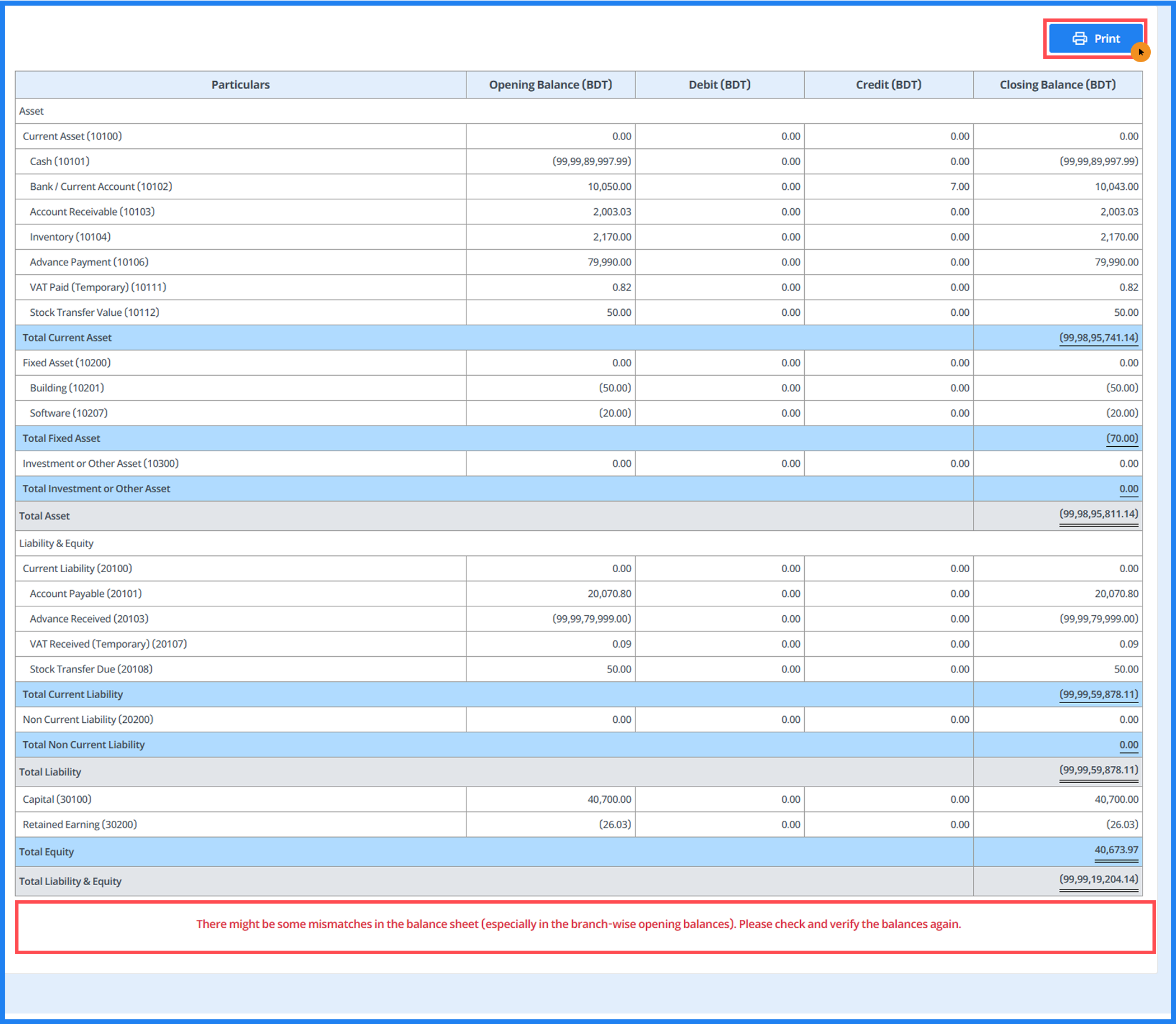The width and height of the screenshot is (1176, 1024).
Task: Open the Total Equity closing balance link
Action: pyautogui.click(x=1114, y=850)
